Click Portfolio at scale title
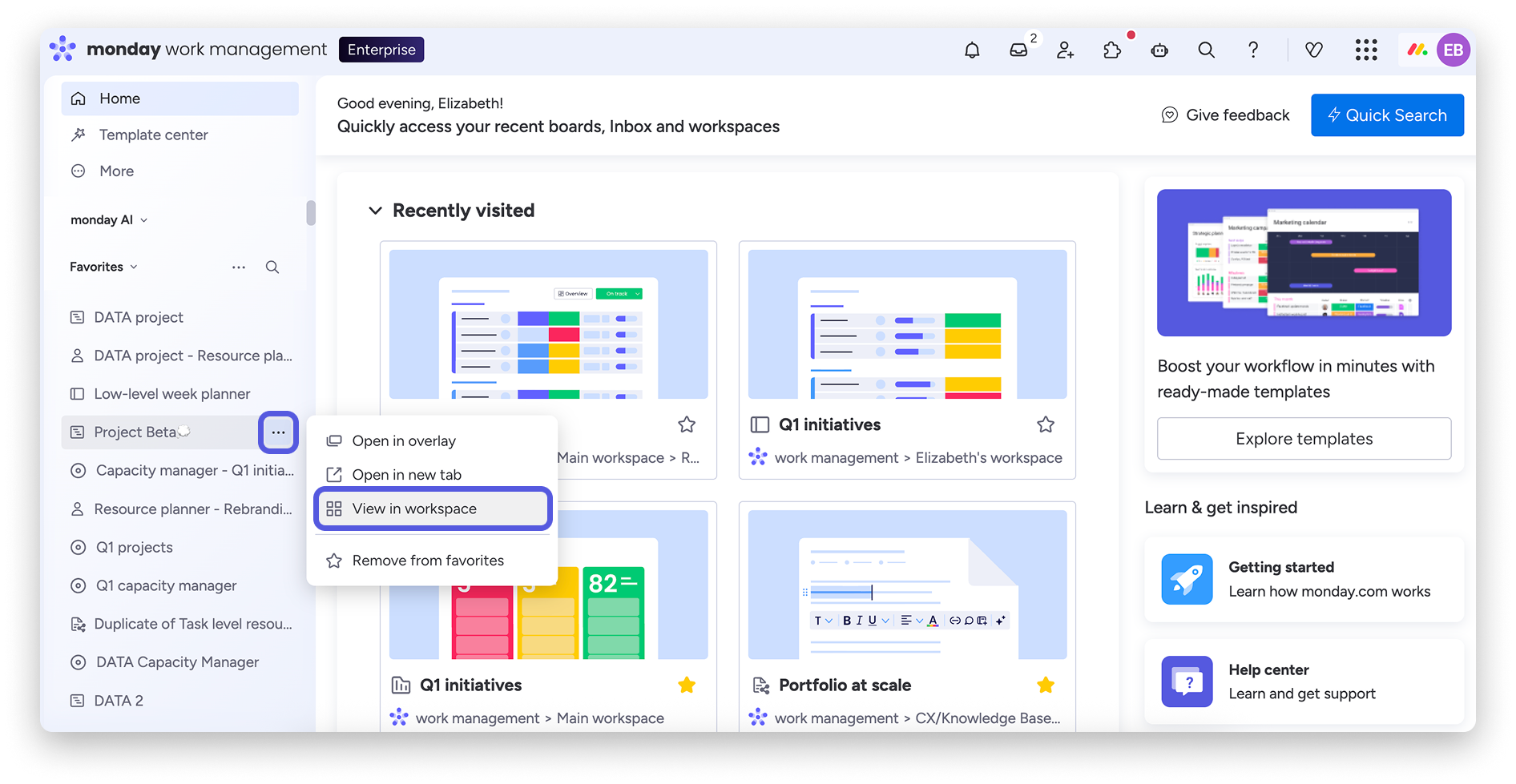 pos(845,685)
